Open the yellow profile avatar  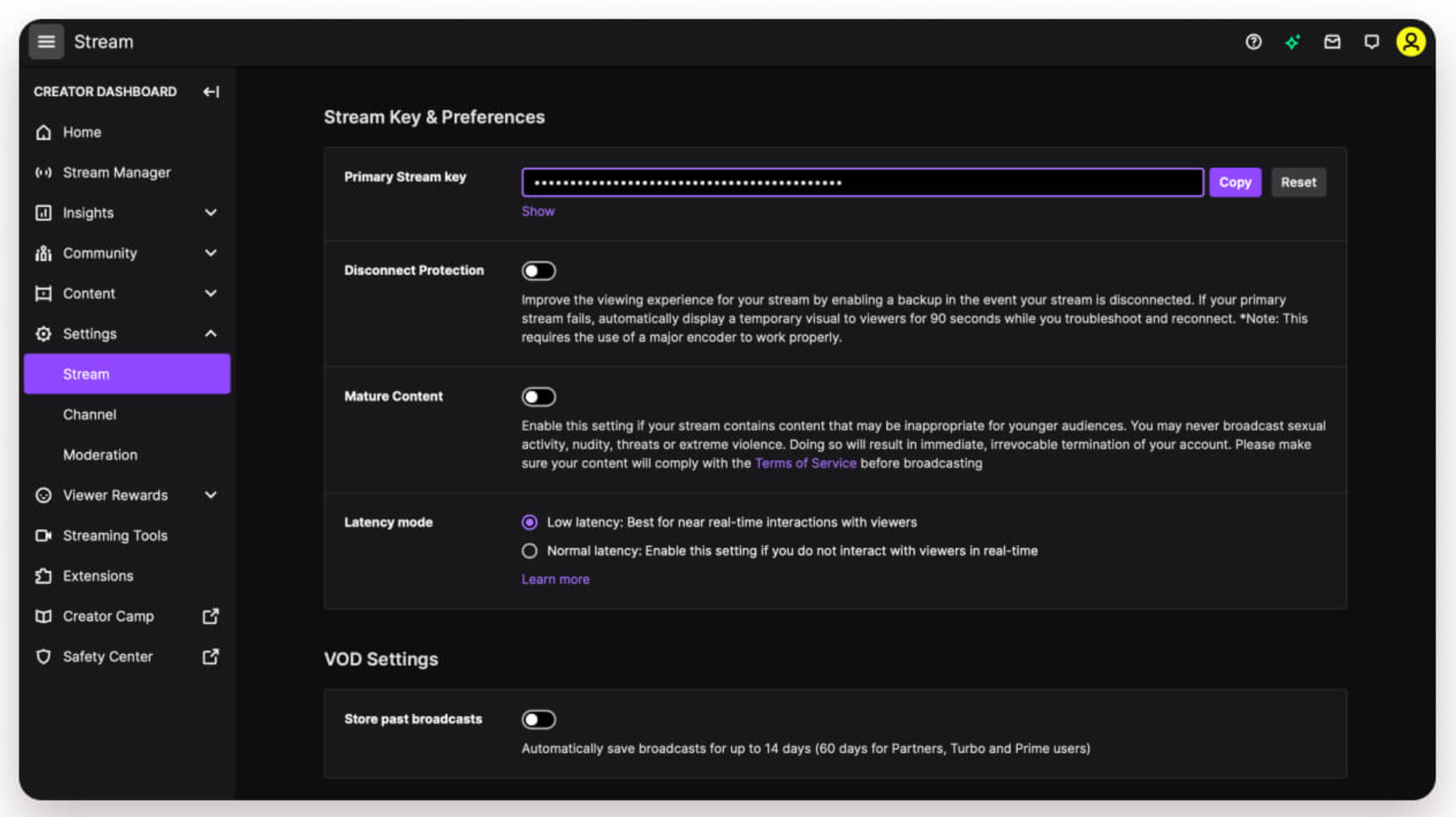click(1410, 42)
